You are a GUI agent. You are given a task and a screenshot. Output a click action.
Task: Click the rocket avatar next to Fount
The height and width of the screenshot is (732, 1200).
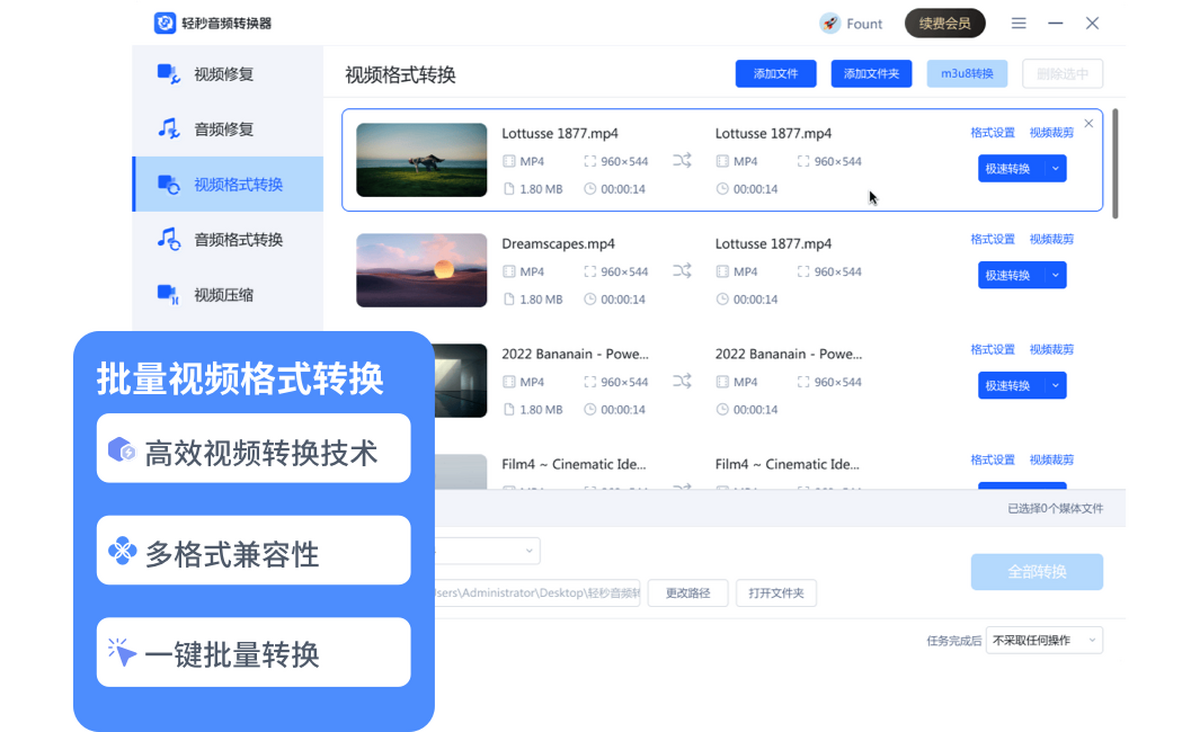click(x=830, y=23)
